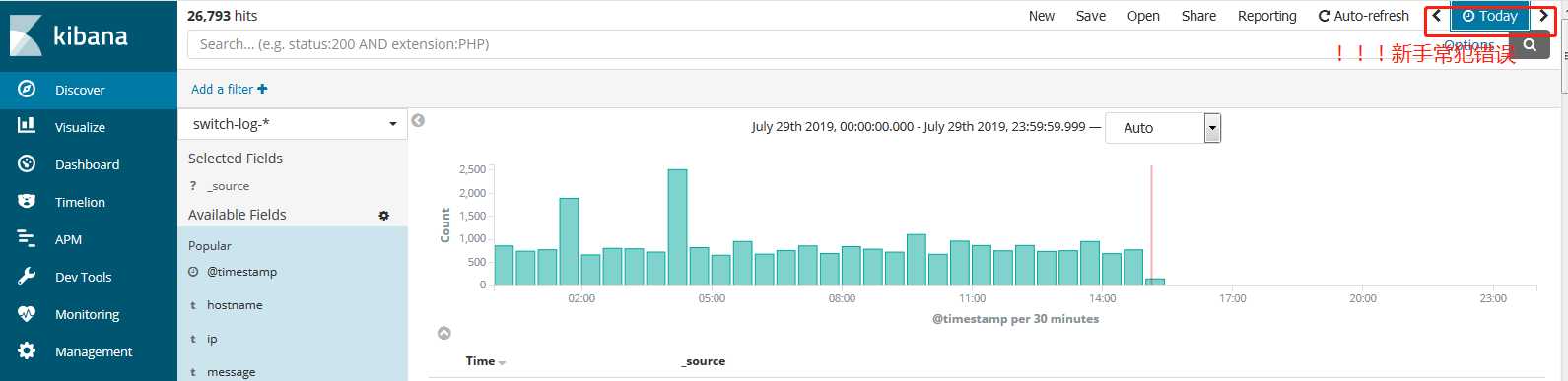Click the tallest histogram bar near 04:00
The width and height of the screenshot is (1568, 381).
(x=677, y=227)
